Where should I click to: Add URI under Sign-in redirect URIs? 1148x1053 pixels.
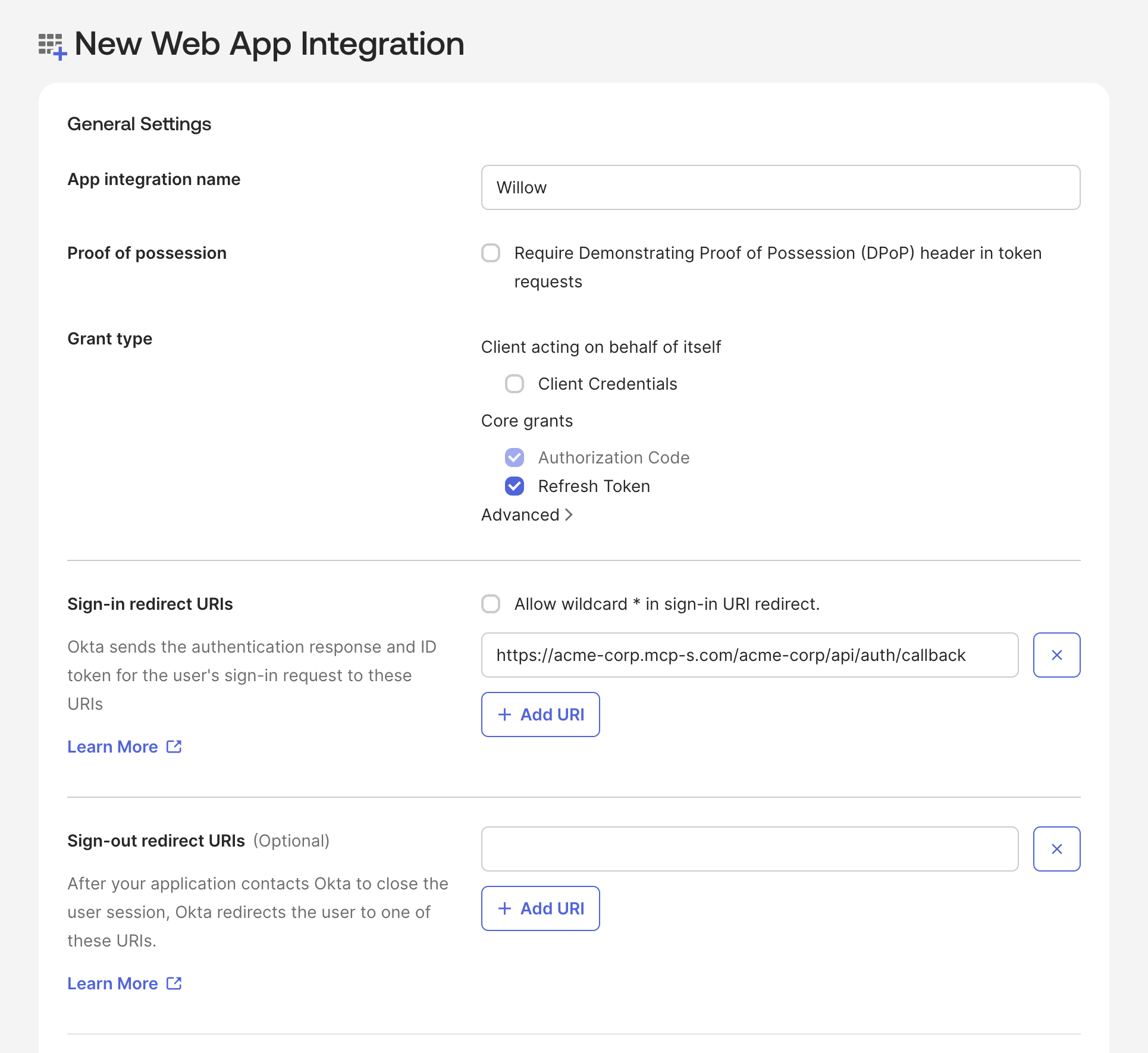coord(540,714)
